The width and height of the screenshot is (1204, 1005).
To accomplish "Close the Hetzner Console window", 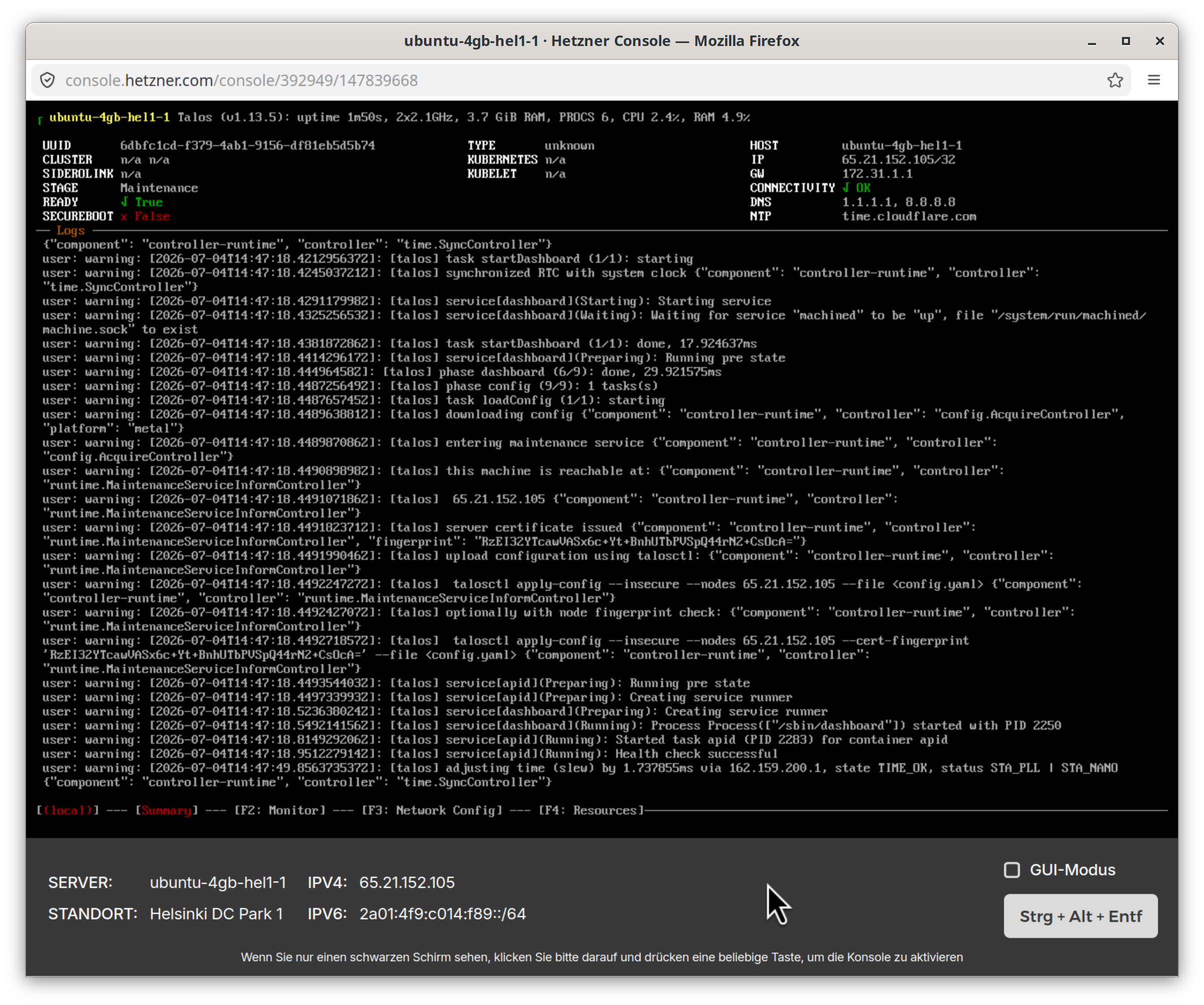I will tap(1159, 41).
